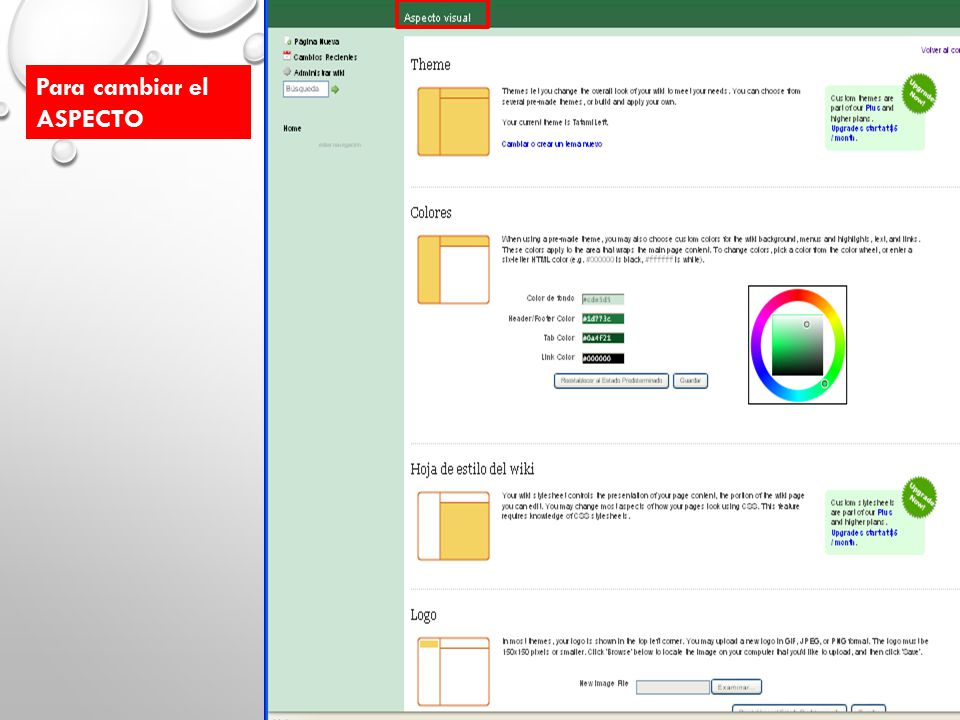The height and width of the screenshot is (720, 960).
Task: Click the Link Color value field
Action: click(602, 358)
